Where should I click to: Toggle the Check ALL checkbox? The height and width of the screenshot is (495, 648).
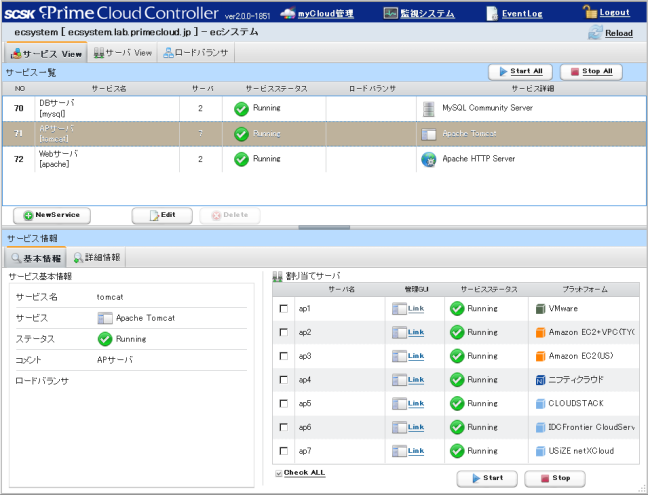click(279, 473)
